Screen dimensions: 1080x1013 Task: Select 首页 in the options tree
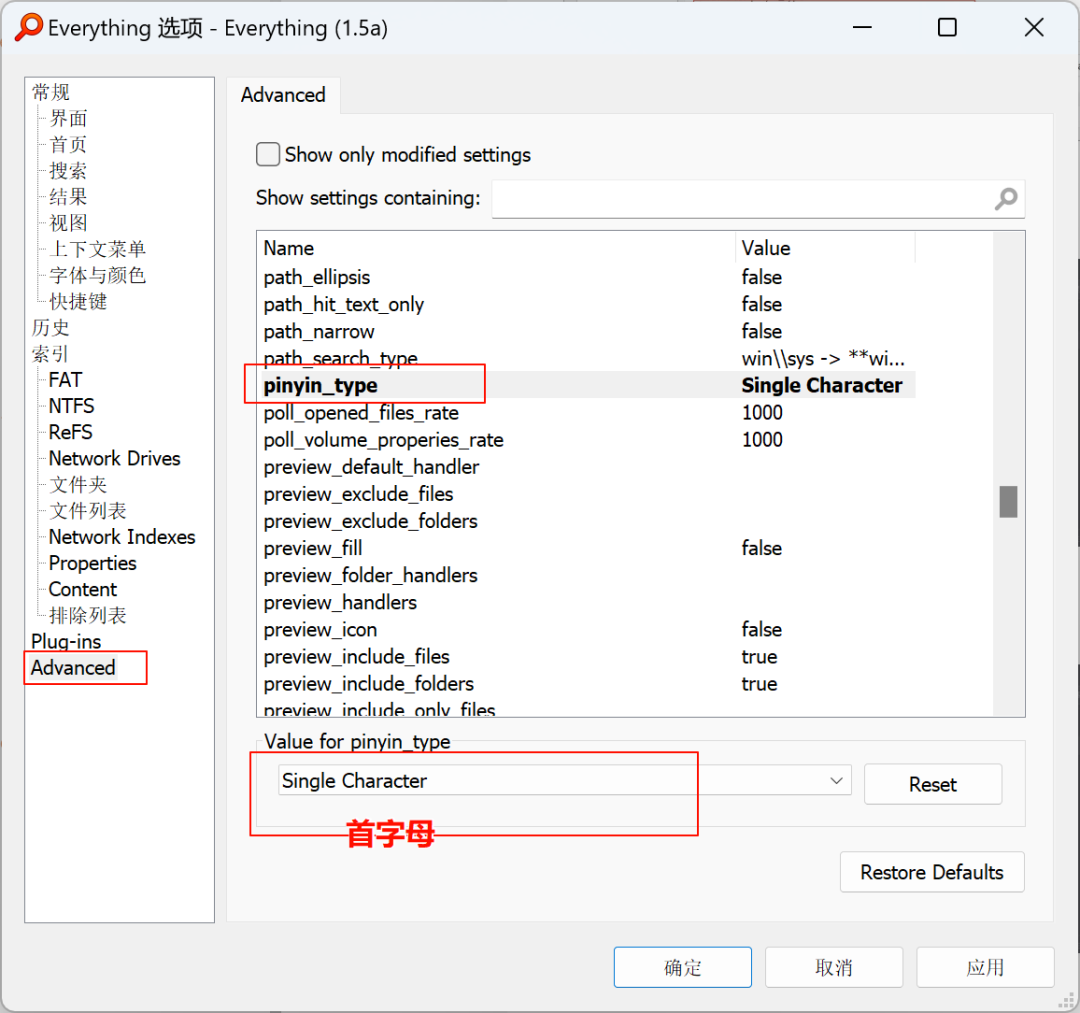click(x=68, y=144)
